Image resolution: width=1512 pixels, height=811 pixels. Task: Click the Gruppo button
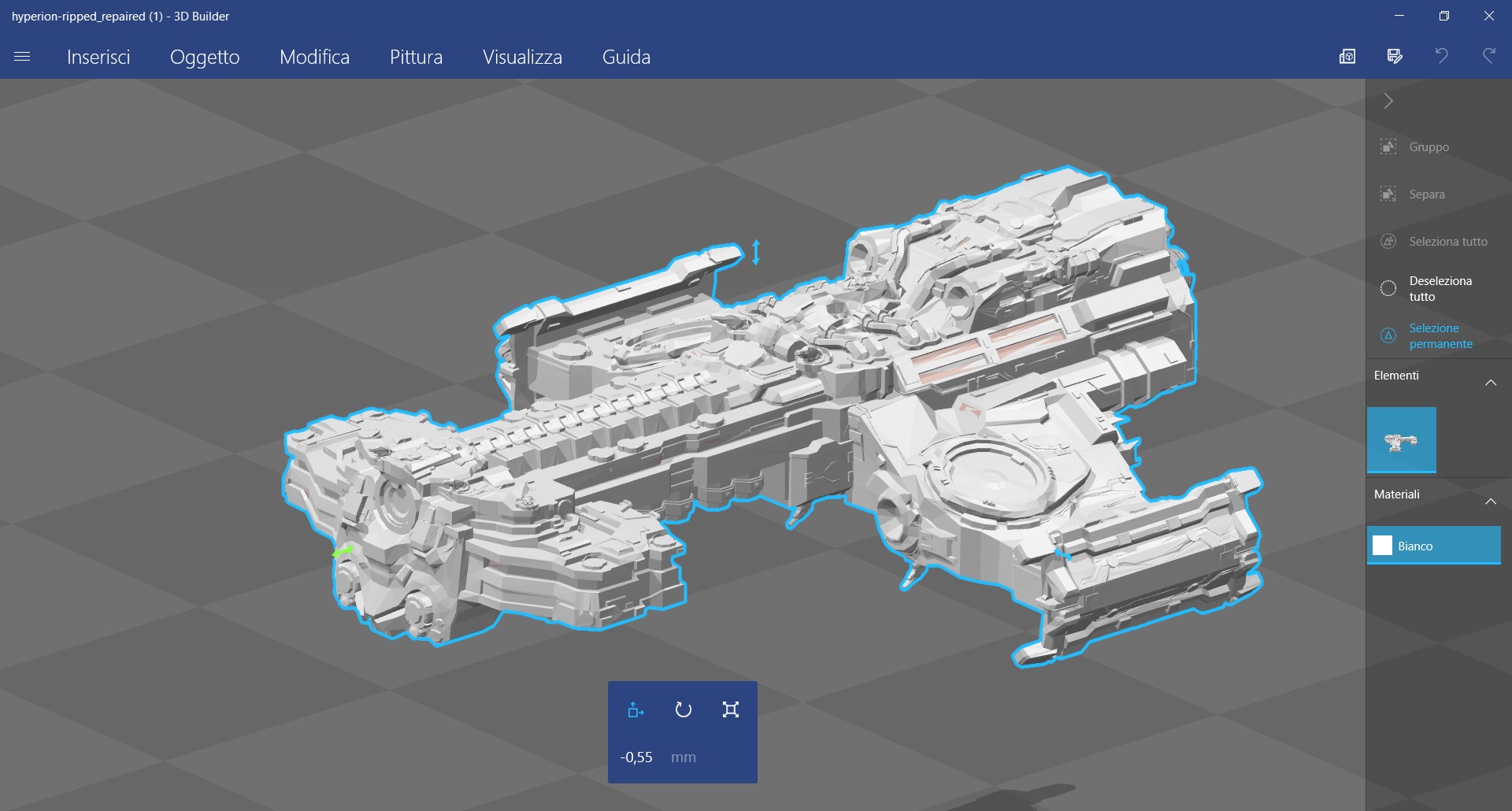[x=1429, y=147]
